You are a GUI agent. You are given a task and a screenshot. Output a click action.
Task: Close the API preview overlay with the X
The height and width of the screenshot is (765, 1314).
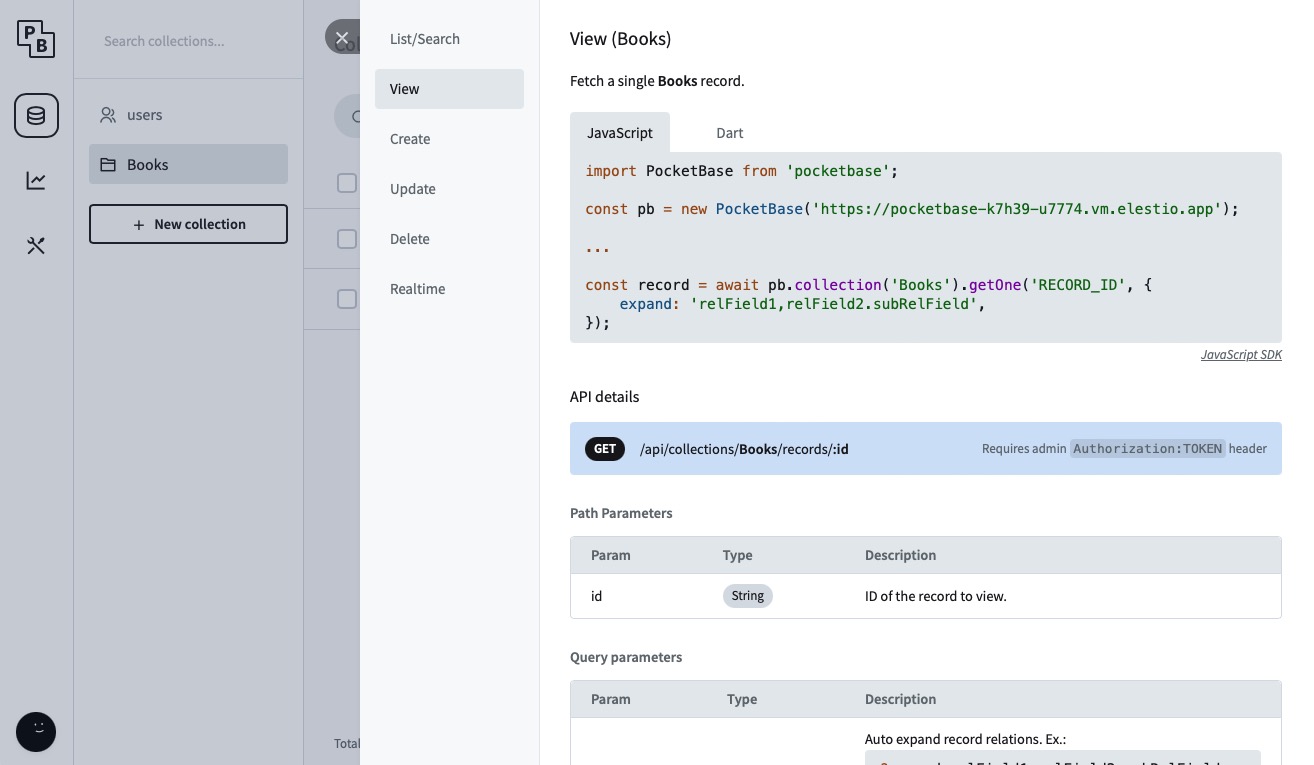pyautogui.click(x=342, y=37)
